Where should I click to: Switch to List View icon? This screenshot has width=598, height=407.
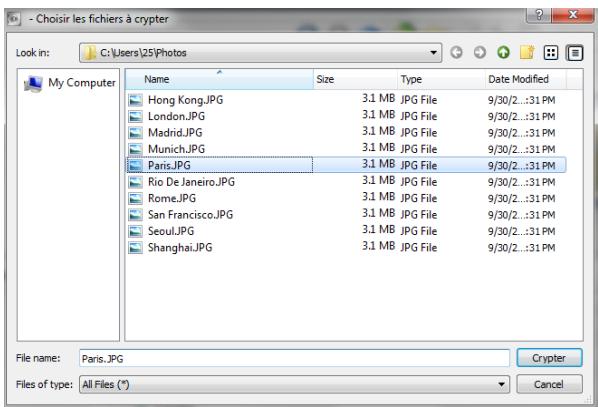click(x=551, y=53)
